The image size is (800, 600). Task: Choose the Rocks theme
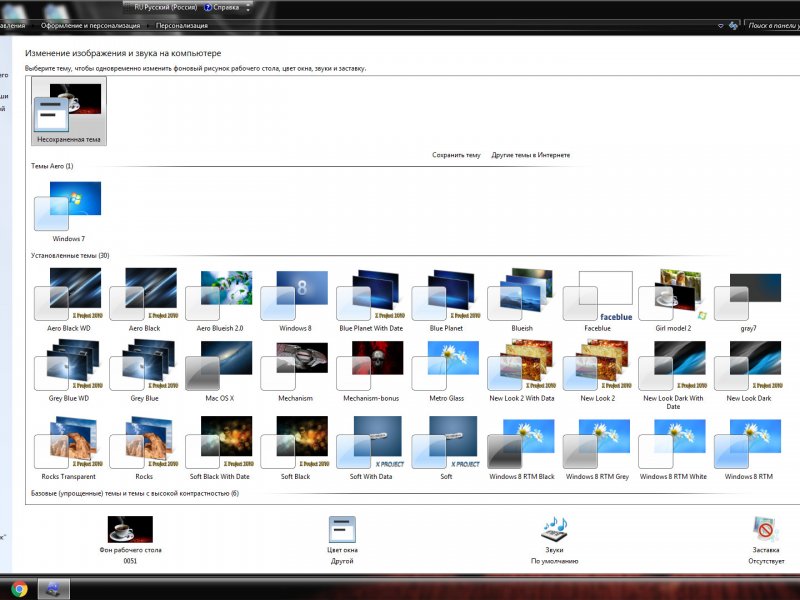click(x=144, y=448)
